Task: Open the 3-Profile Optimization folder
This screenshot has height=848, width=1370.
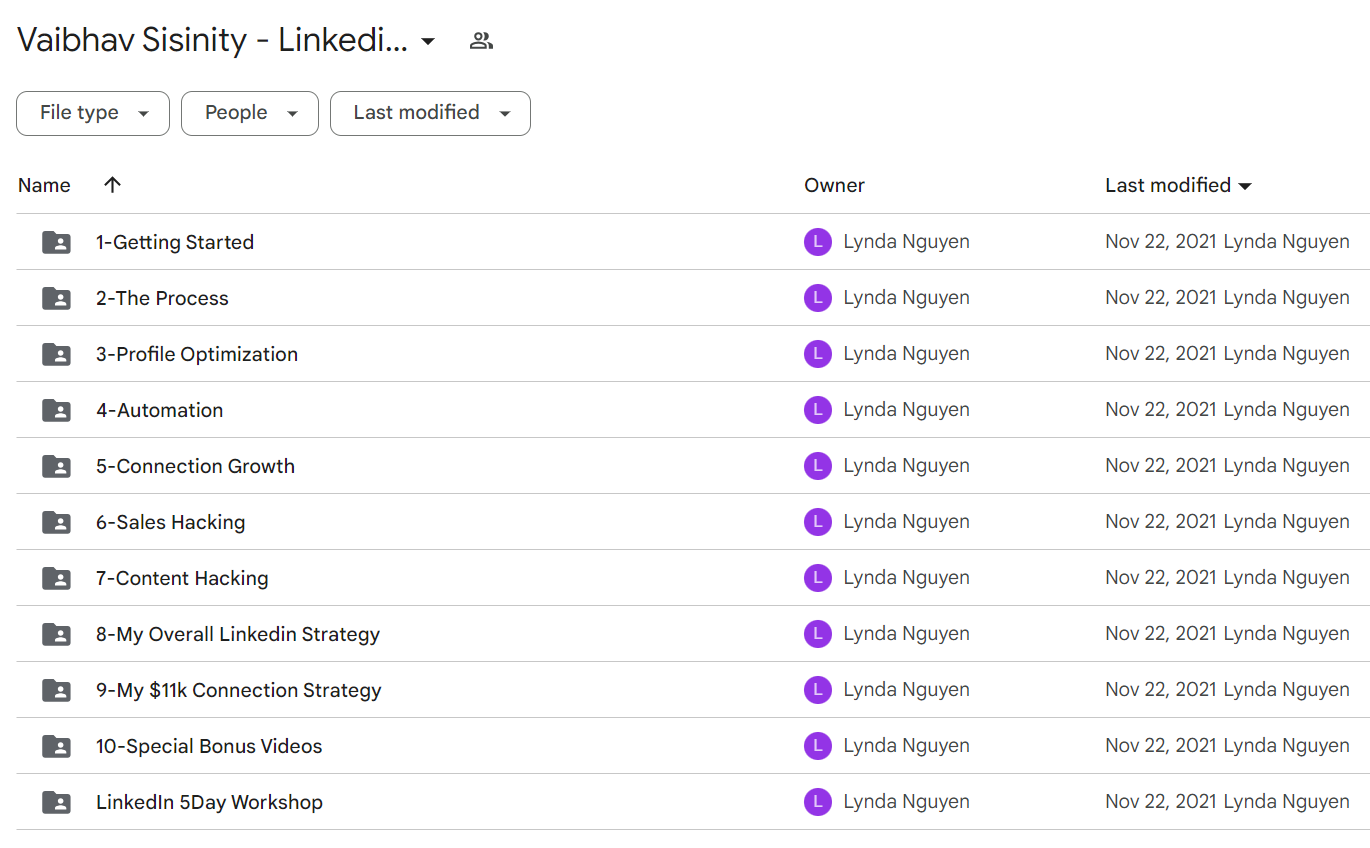Action: [197, 354]
